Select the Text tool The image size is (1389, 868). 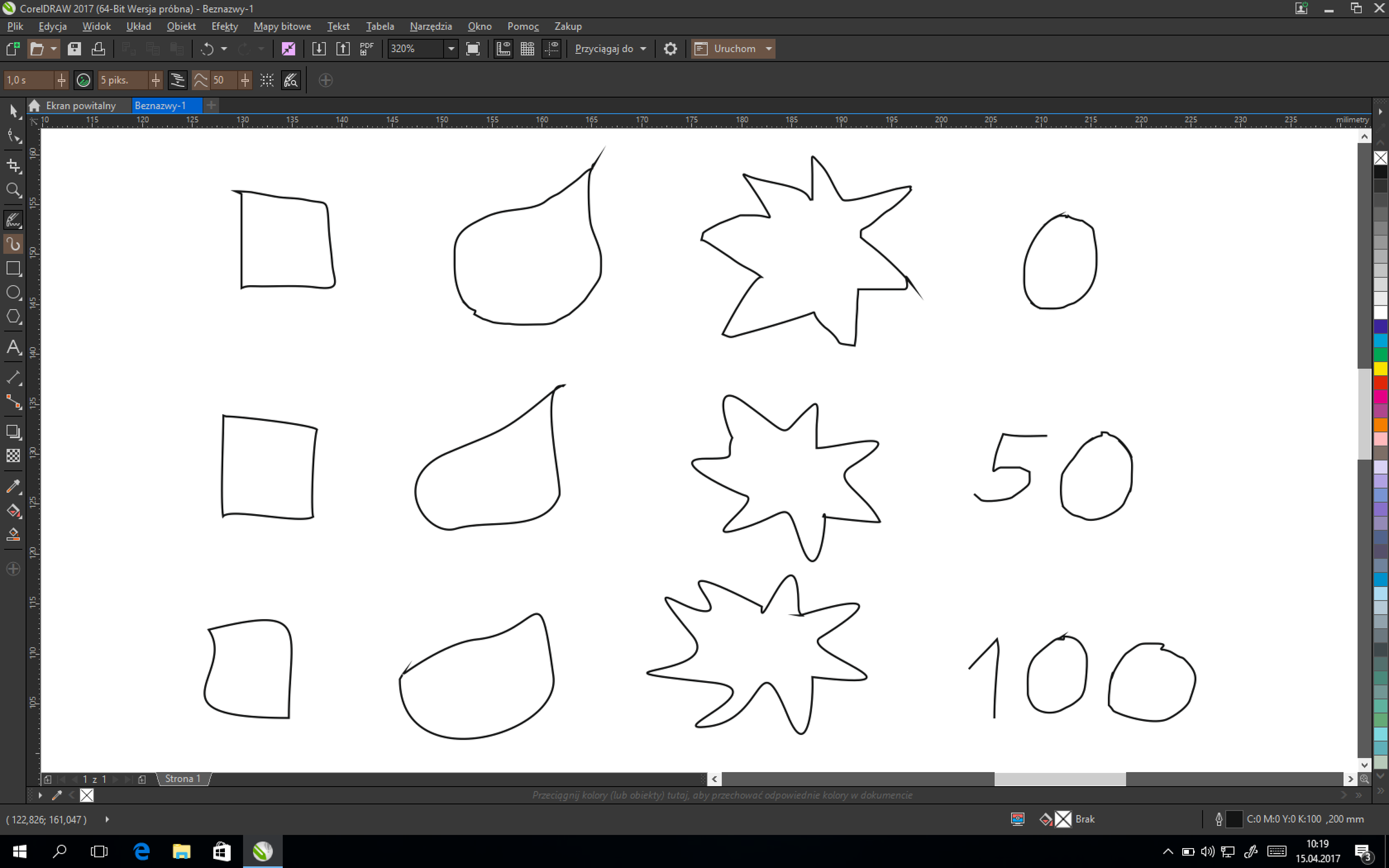pyautogui.click(x=13, y=348)
